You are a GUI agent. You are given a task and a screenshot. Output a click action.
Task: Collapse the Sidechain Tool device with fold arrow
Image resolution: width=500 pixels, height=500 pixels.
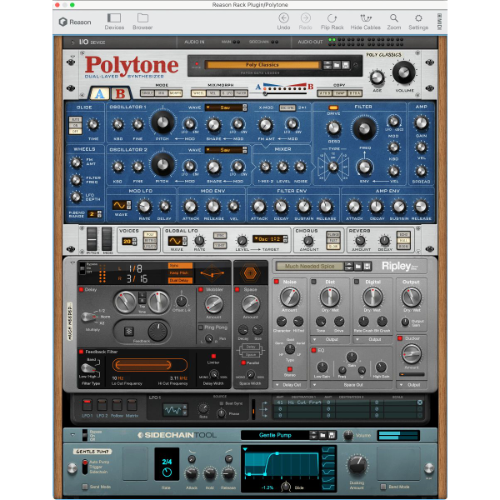[73, 435]
